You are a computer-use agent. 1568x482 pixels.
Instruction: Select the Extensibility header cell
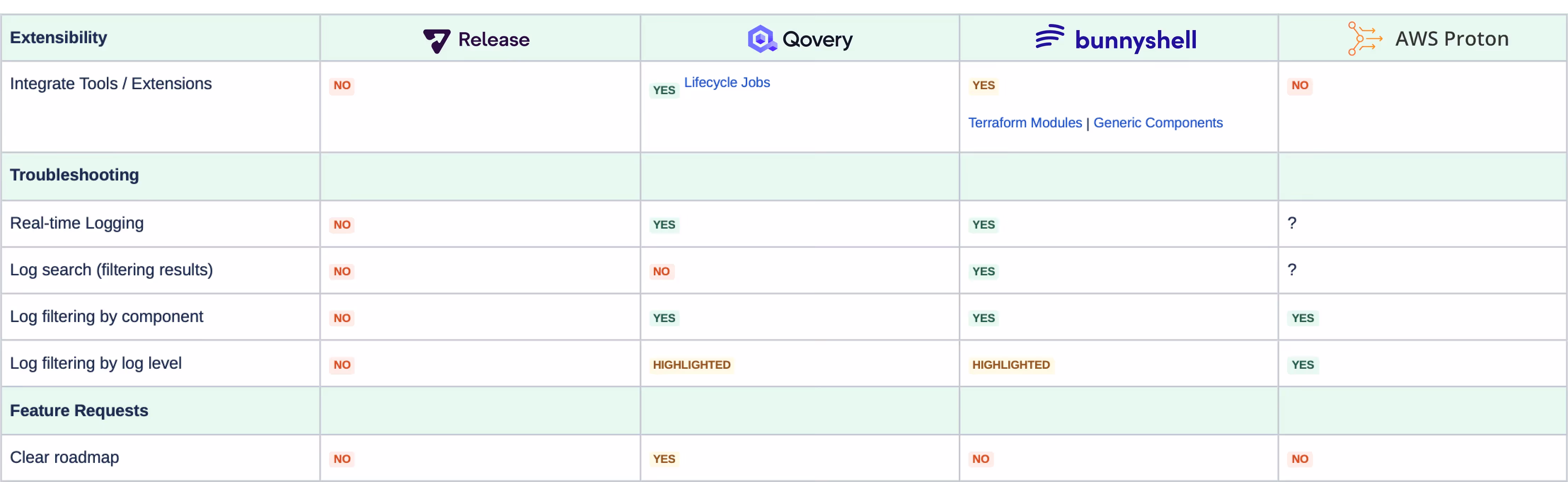coord(161,38)
